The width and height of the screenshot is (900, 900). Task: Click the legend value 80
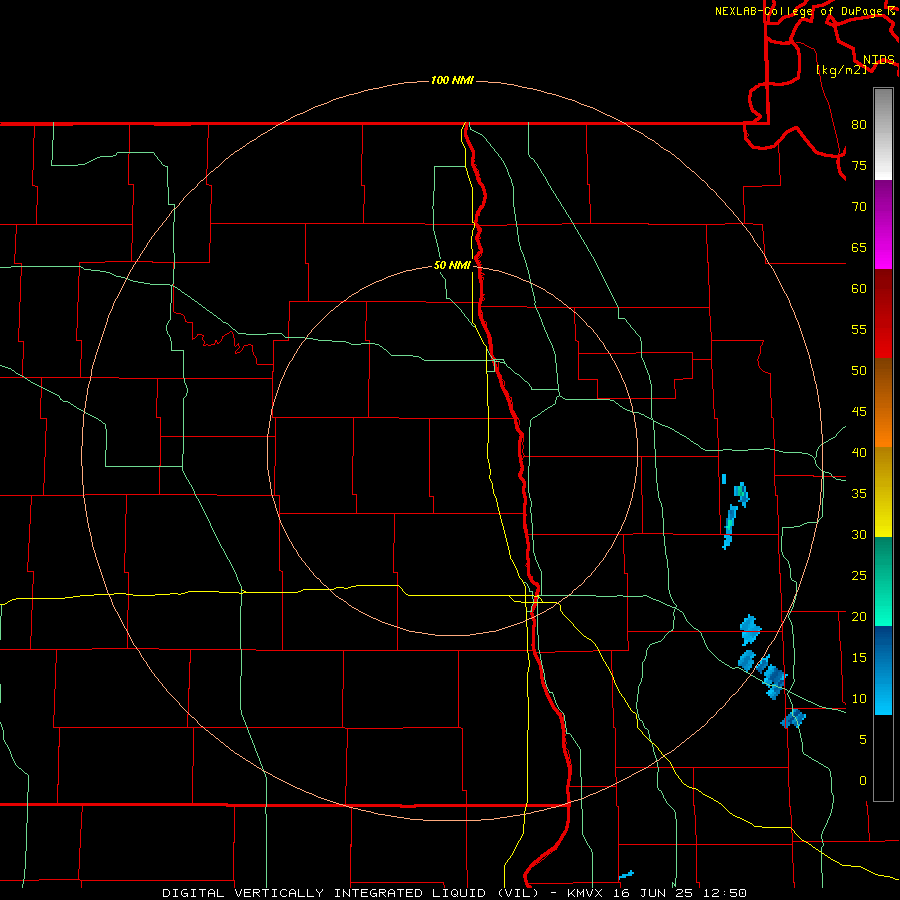point(859,125)
